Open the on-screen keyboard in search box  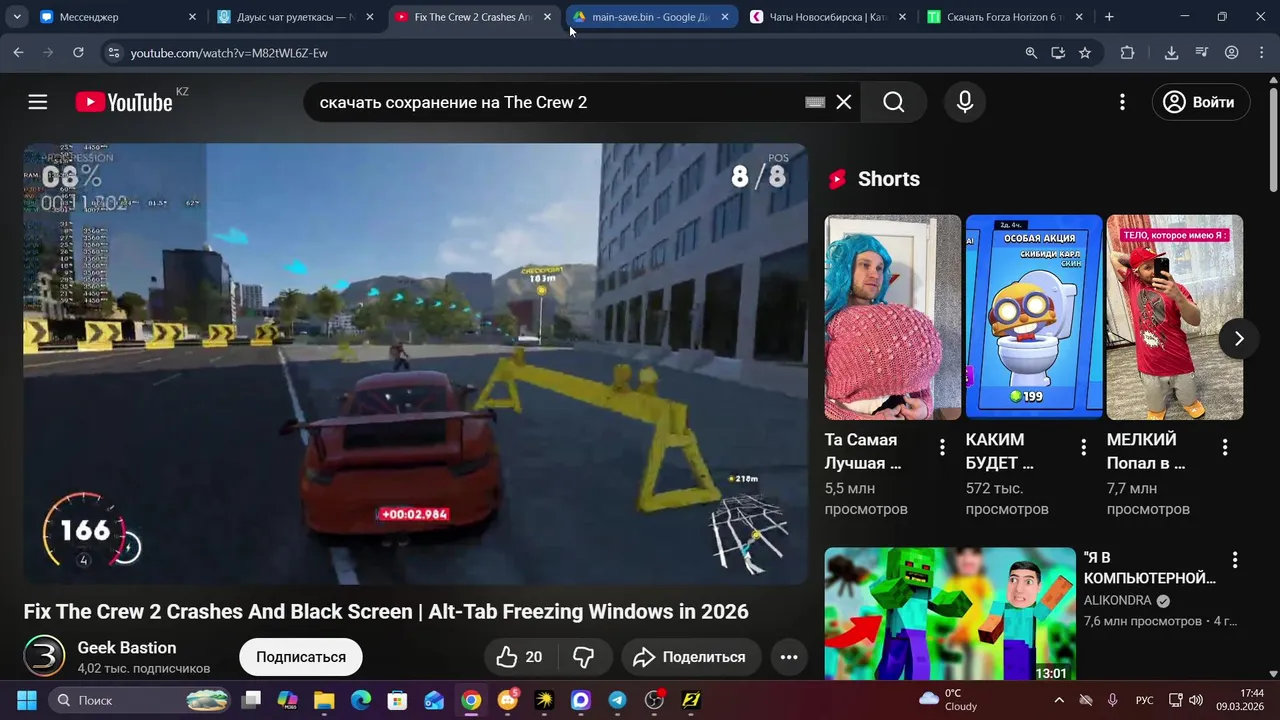(x=815, y=102)
